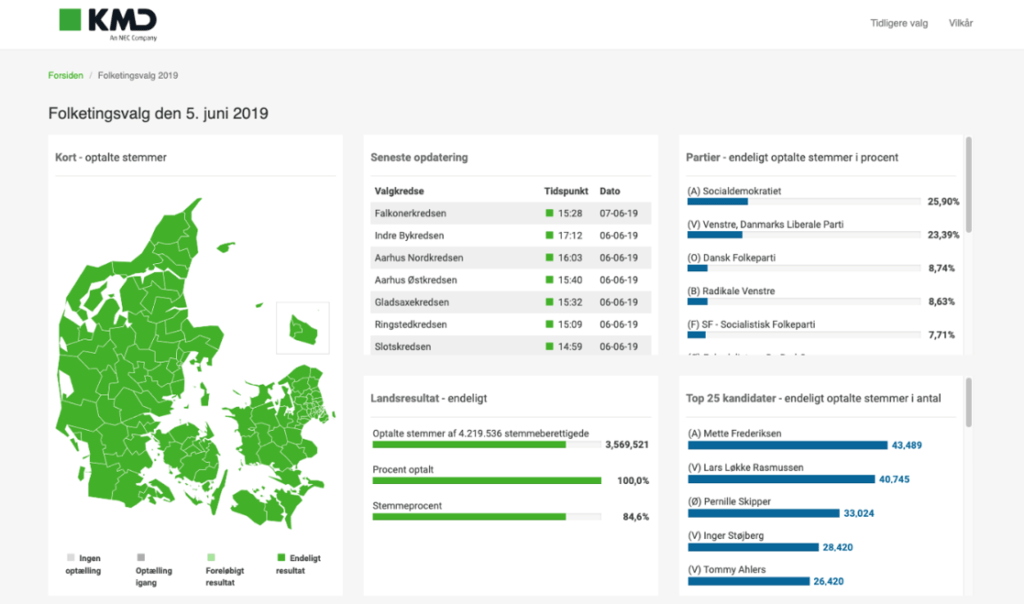This screenshot has height=604, width=1024.
Task: Click the 'Optælling igang' legend square
Action: [139, 557]
